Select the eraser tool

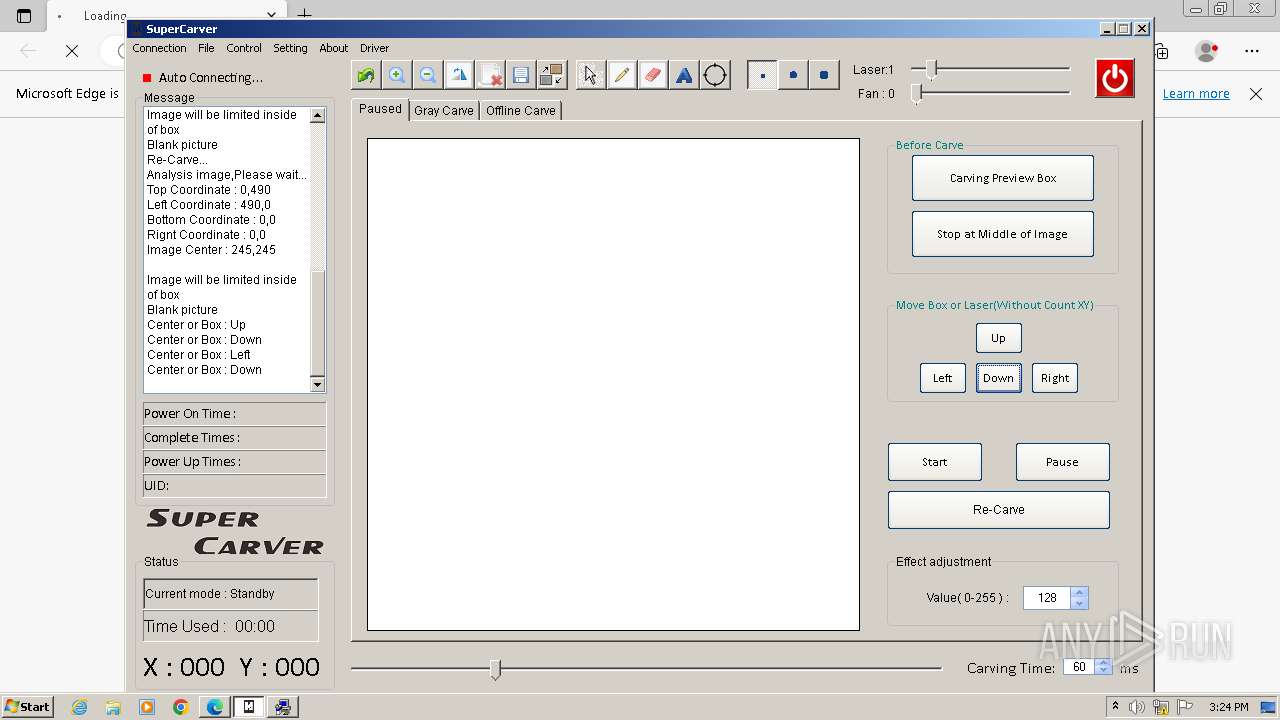(652, 75)
